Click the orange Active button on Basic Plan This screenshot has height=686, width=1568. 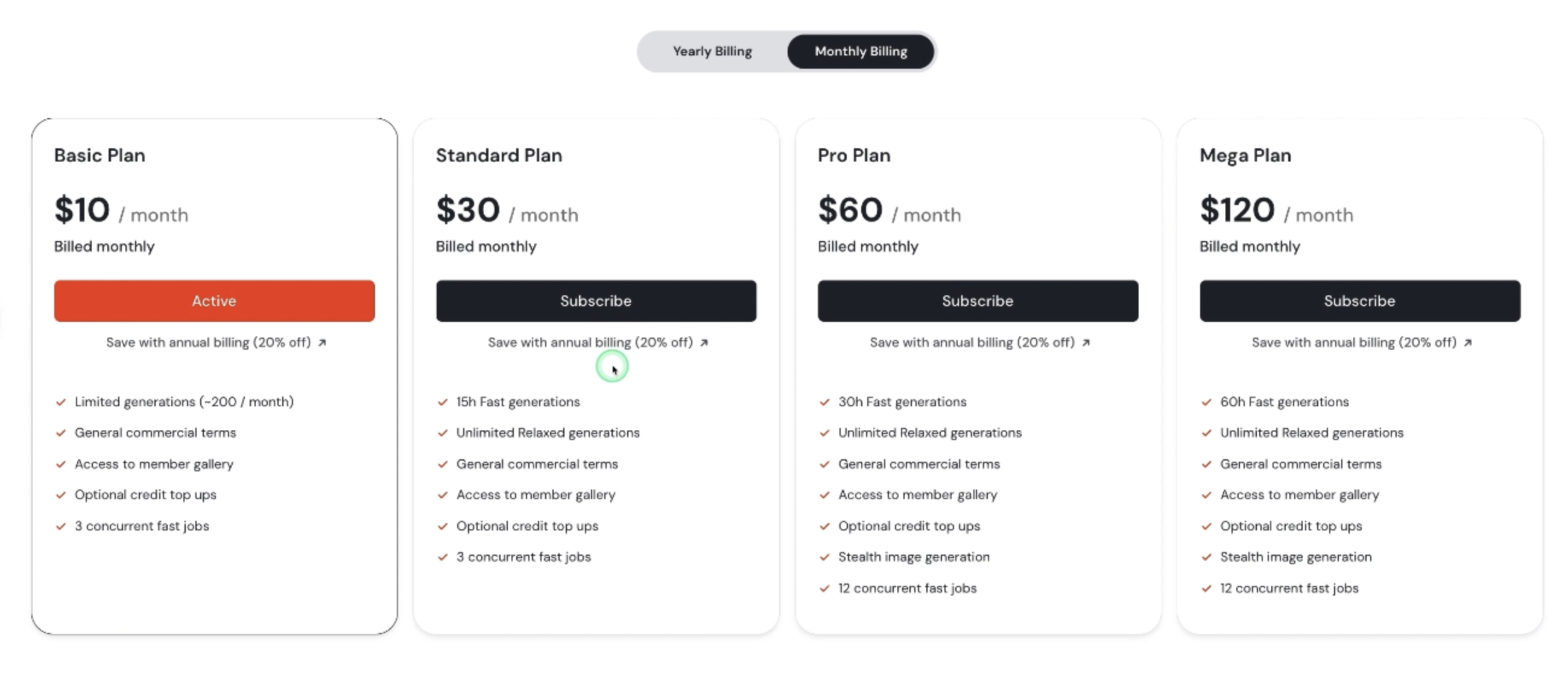[214, 301]
